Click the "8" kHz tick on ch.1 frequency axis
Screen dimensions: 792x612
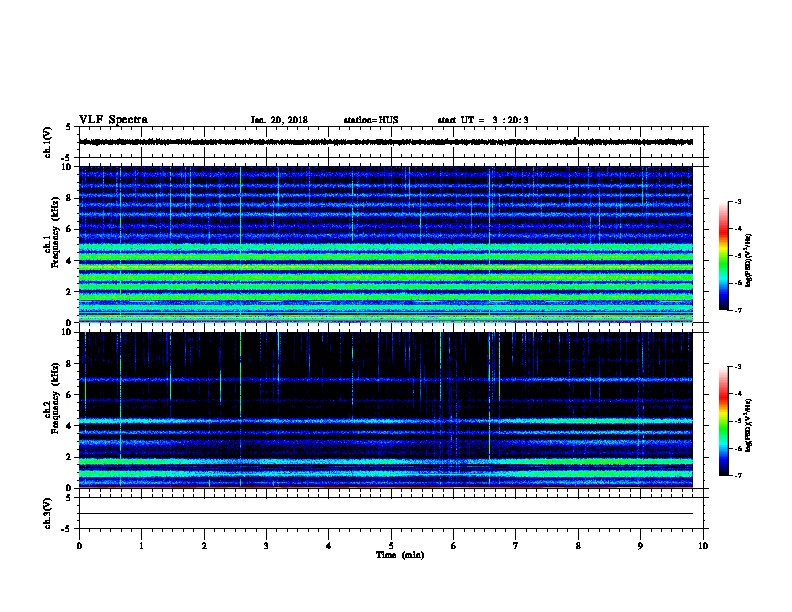pyautogui.click(x=70, y=198)
